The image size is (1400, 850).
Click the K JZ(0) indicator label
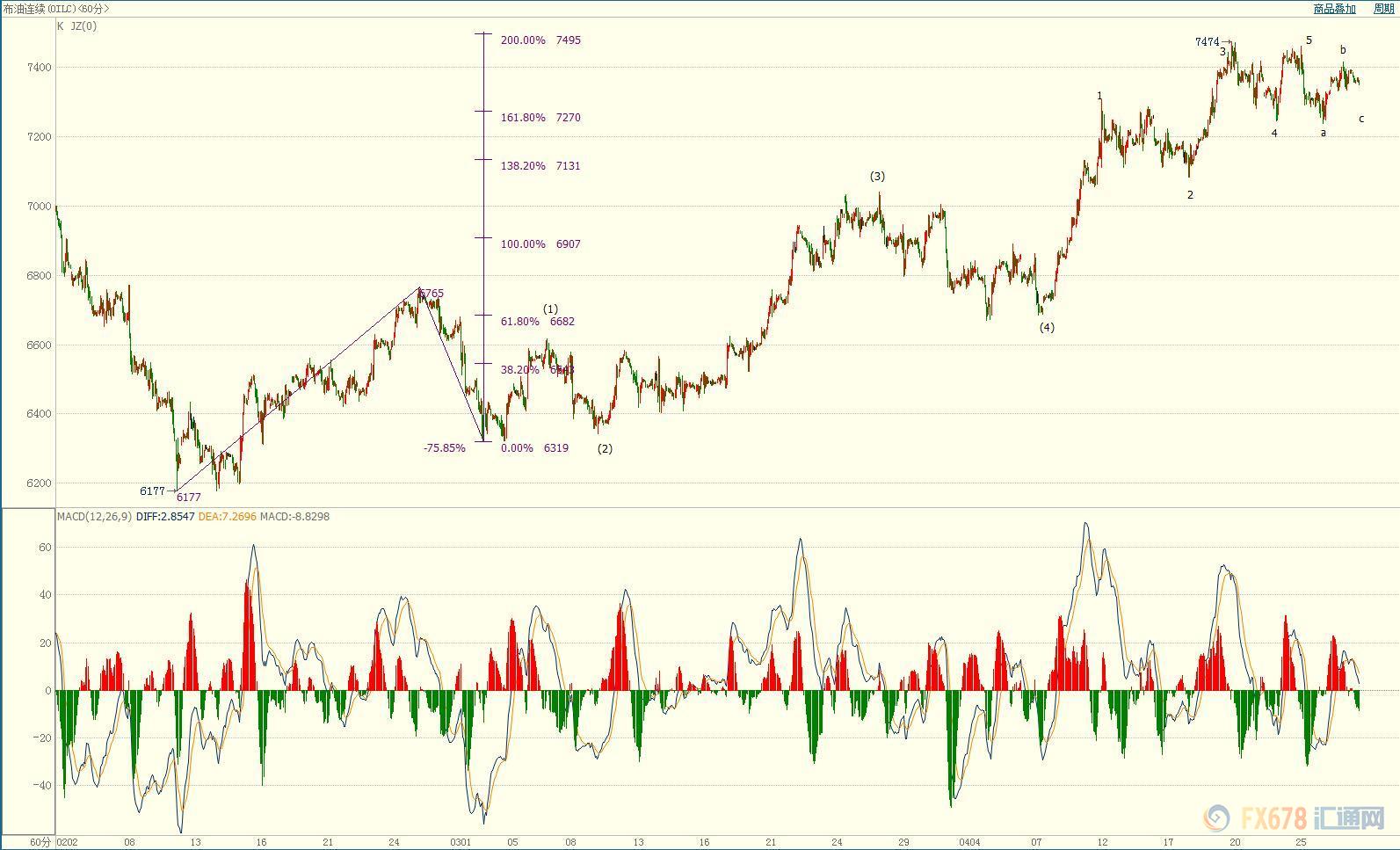pos(77,26)
